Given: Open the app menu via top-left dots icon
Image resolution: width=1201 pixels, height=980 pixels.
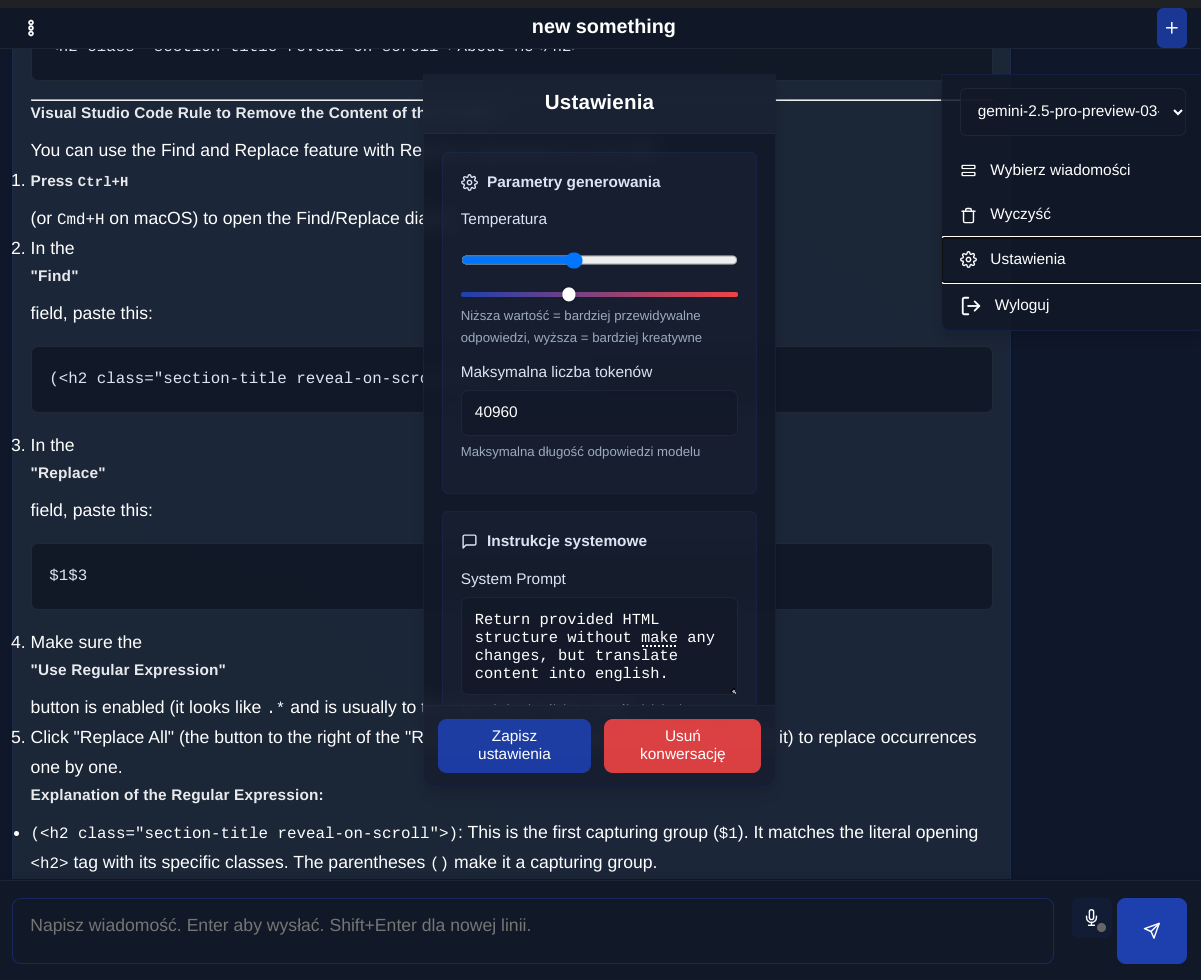Looking at the screenshot, I should coord(30,28).
